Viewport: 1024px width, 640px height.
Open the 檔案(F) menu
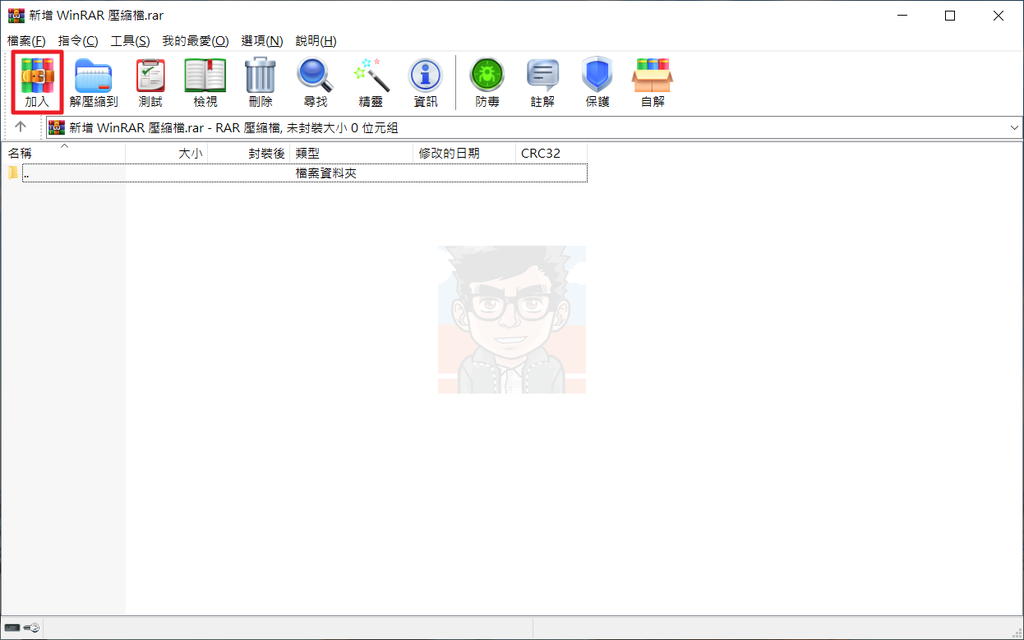coord(26,40)
